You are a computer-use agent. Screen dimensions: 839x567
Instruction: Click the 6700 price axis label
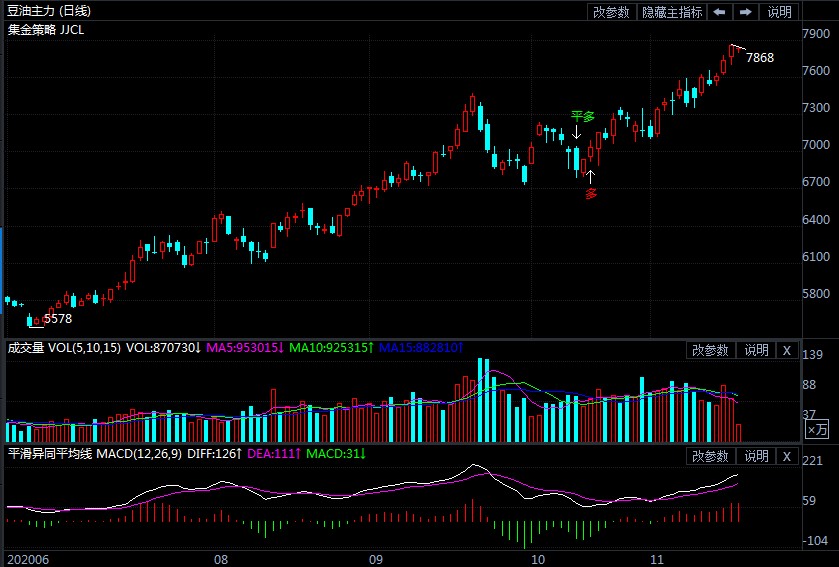[x=816, y=182]
